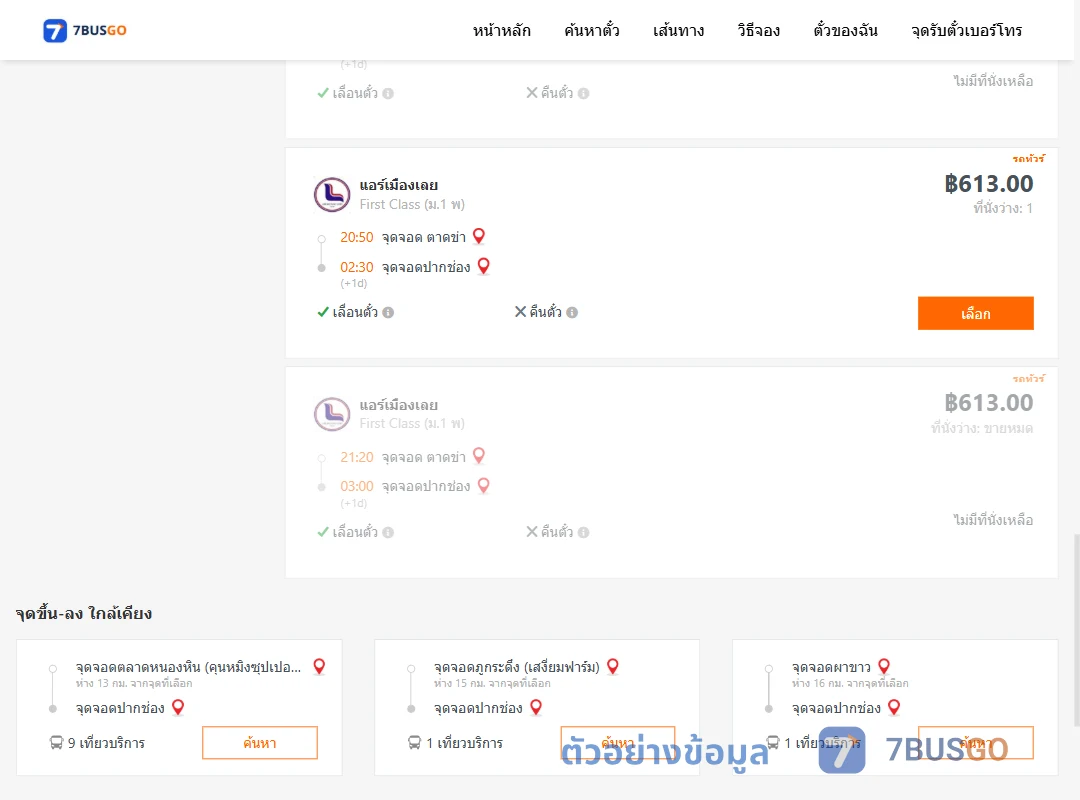Image resolution: width=1080 pixels, height=800 pixels.
Task: Show คืนตั๋ว info icon on 20:50 trip
Action: coord(572,313)
